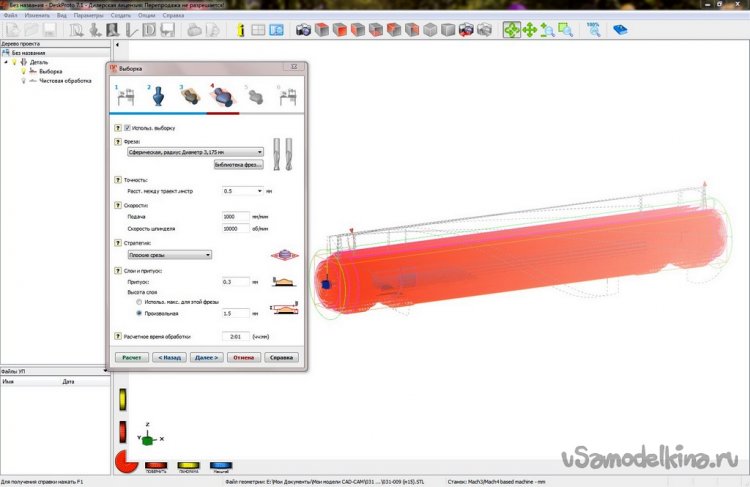Click the Стратегия question mark help icon
Viewport: 750px width, 487px height.
click(x=117, y=242)
